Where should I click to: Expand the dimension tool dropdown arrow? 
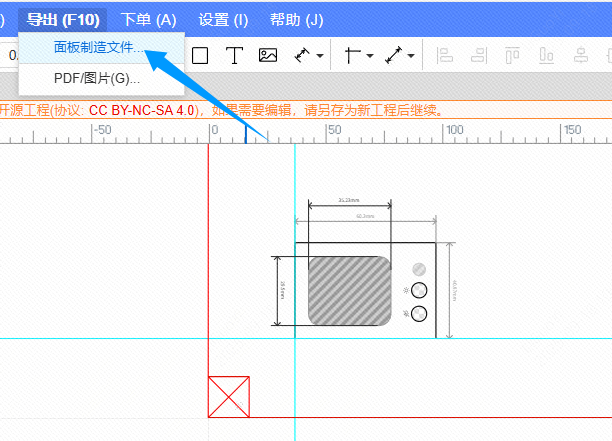tap(320, 57)
